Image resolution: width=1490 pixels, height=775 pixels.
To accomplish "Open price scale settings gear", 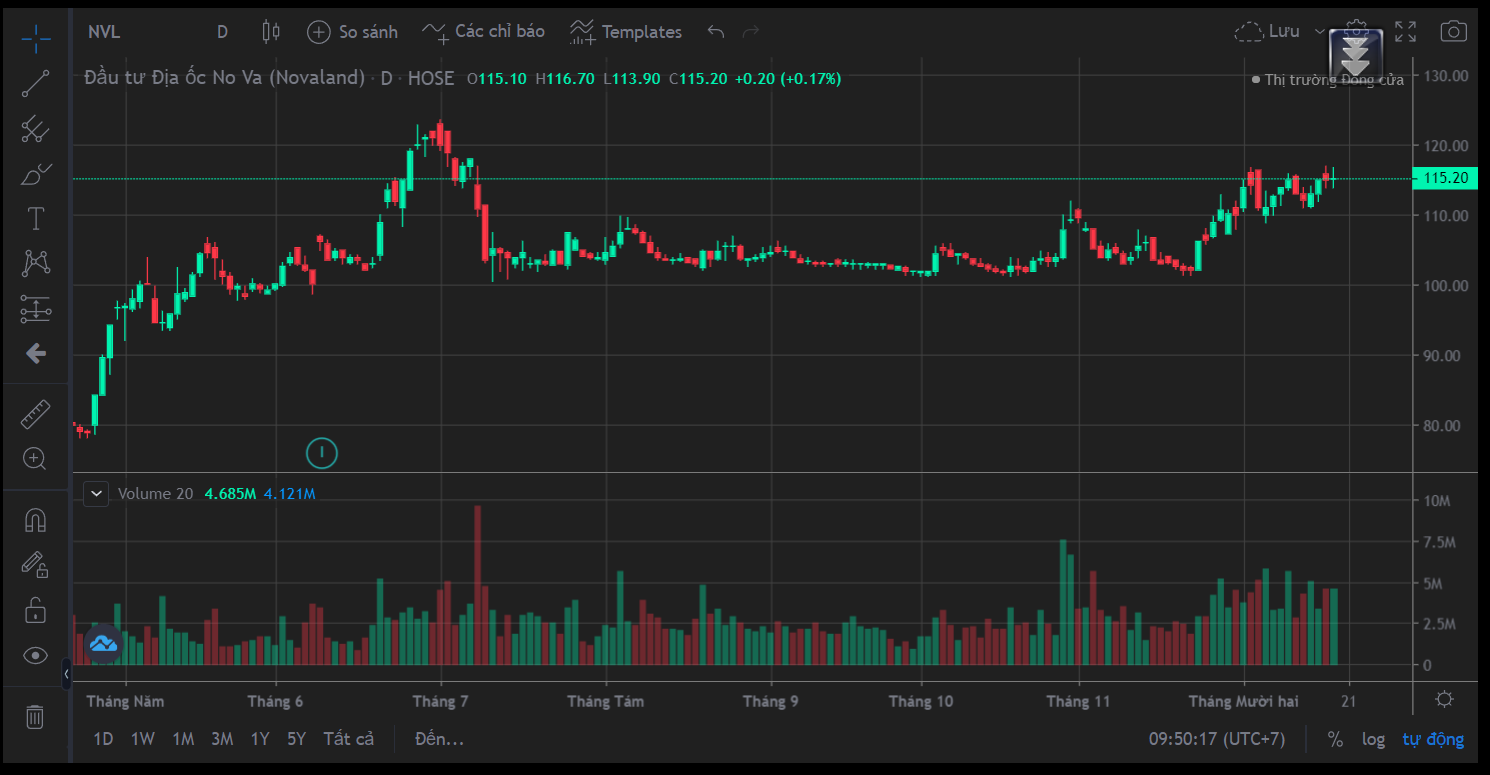I will (1444, 699).
